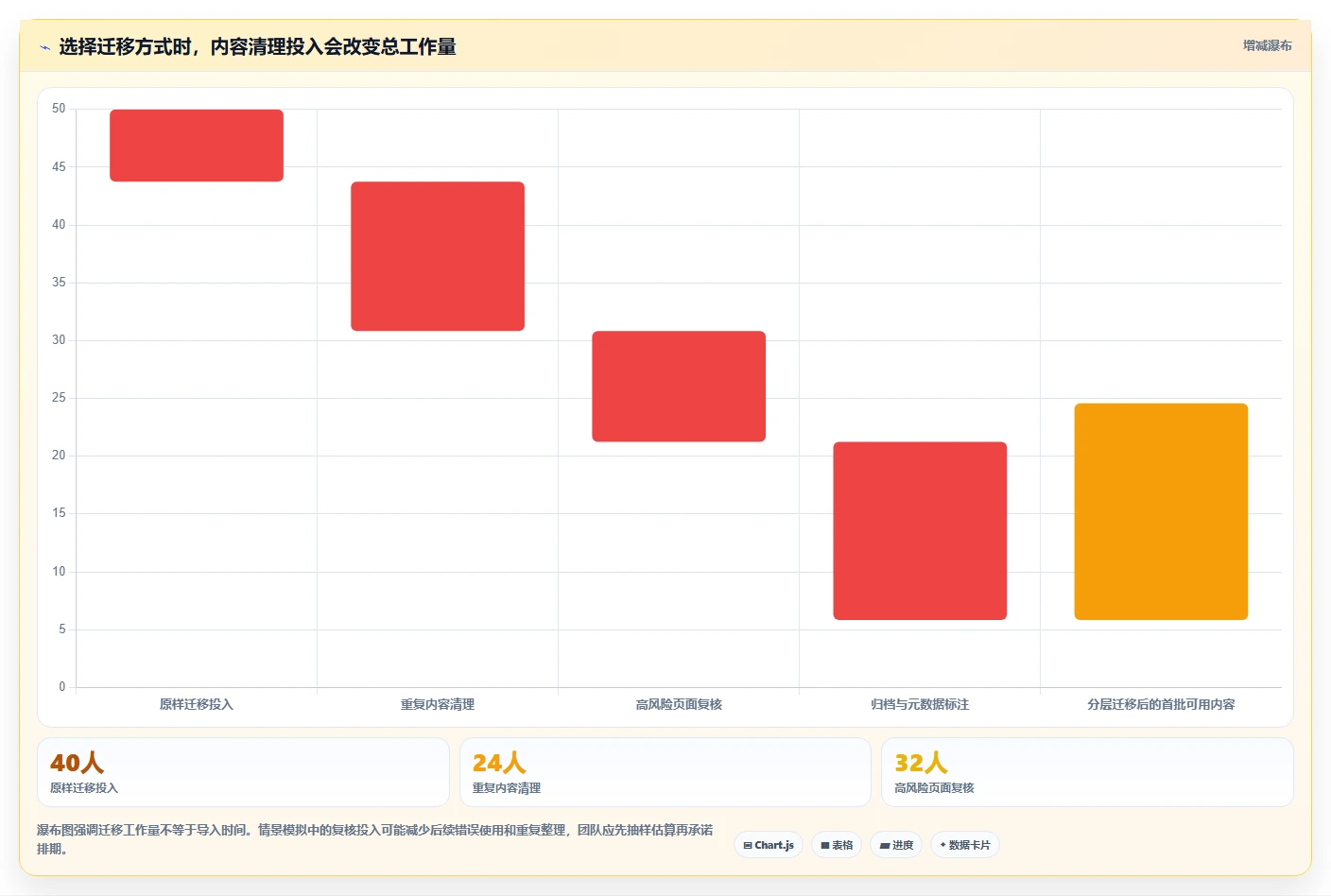
Task: Click the x-axis label 分层迁移后的首批可用内容
Action: [x=1161, y=704]
